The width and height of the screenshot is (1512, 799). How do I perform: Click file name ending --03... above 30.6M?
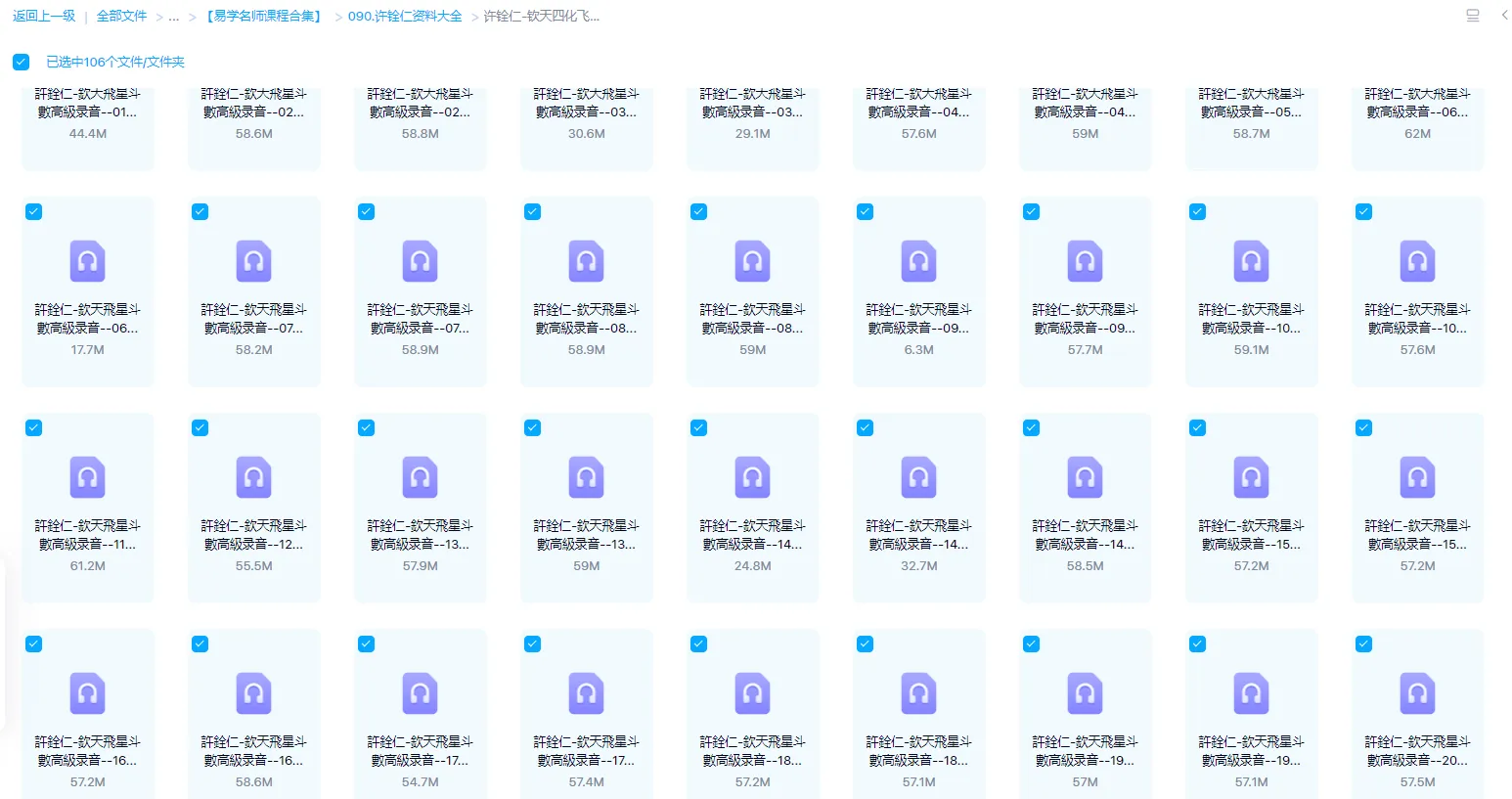tap(587, 103)
